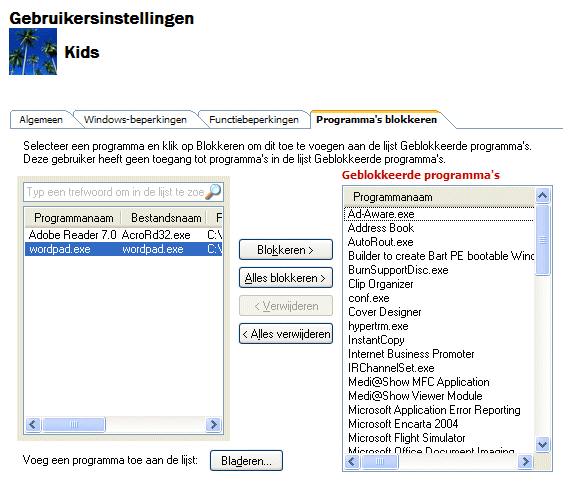Select Adobe Reader 7.0 row
Viewport: 571px width, 479px height.
click(x=123, y=235)
